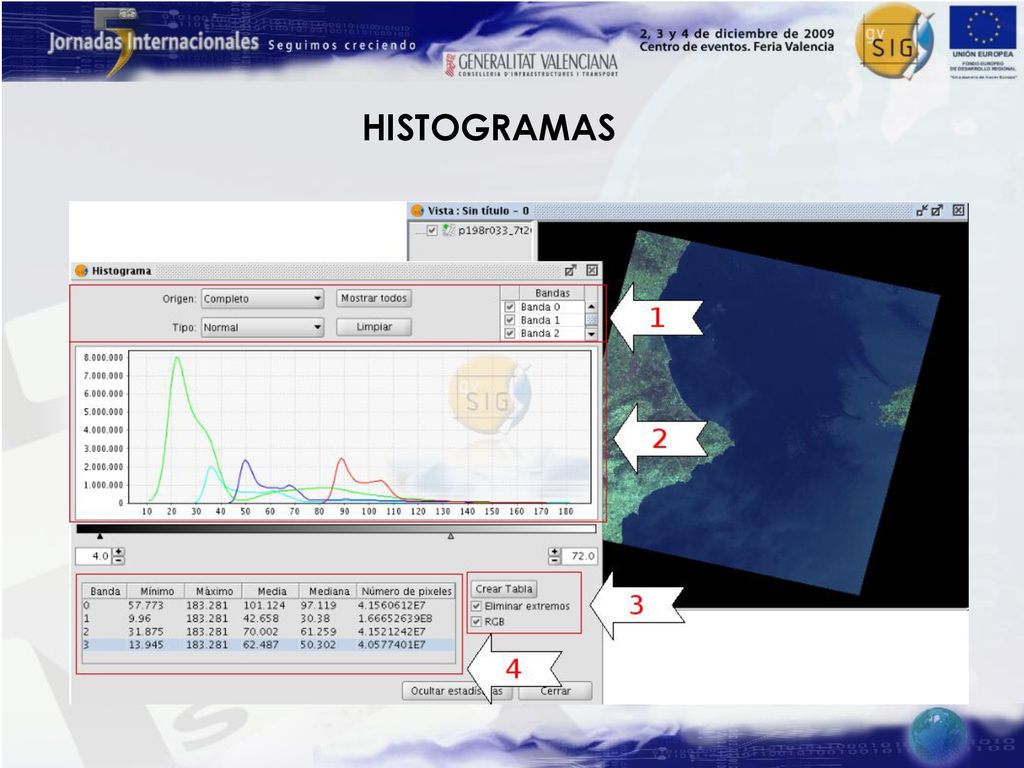The height and width of the screenshot is (768, 1024).
Task: Open the Origen combo box showing Completo
Action: click(x=263, y=298)
